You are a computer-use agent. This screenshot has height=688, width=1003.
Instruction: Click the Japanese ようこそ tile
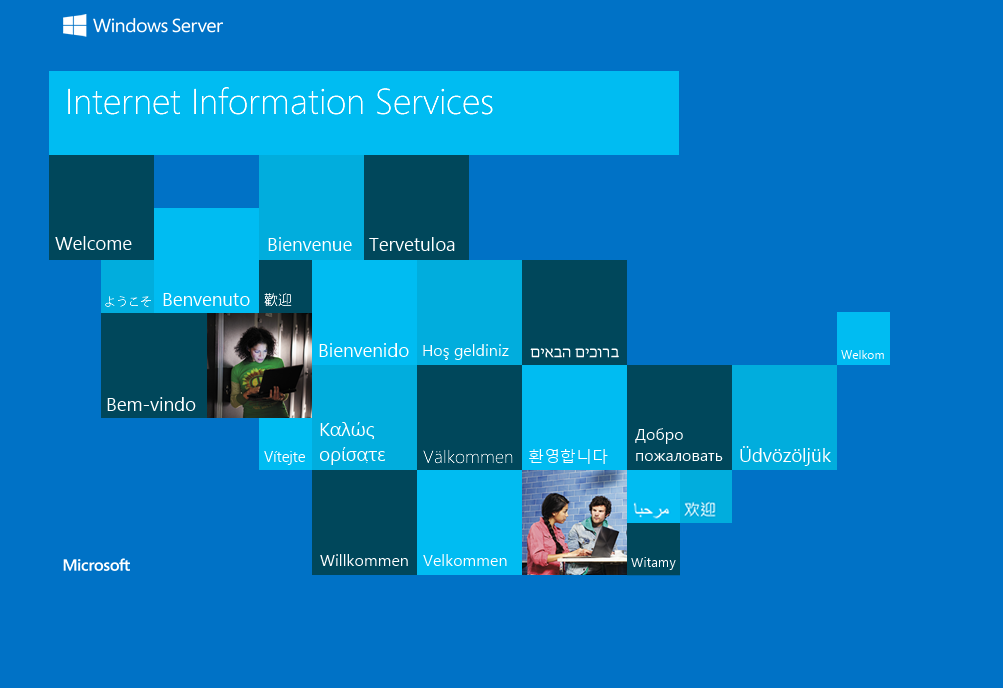127,286
